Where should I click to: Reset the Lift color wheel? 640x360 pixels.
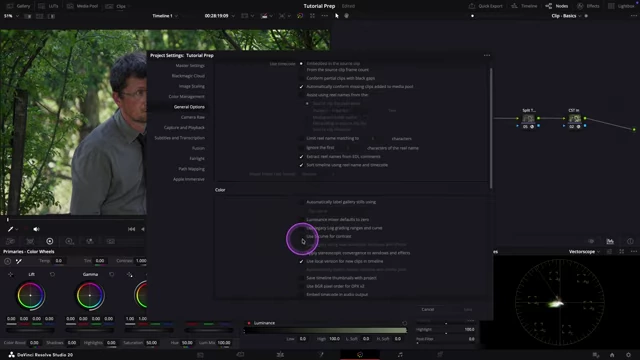(52, 275)
